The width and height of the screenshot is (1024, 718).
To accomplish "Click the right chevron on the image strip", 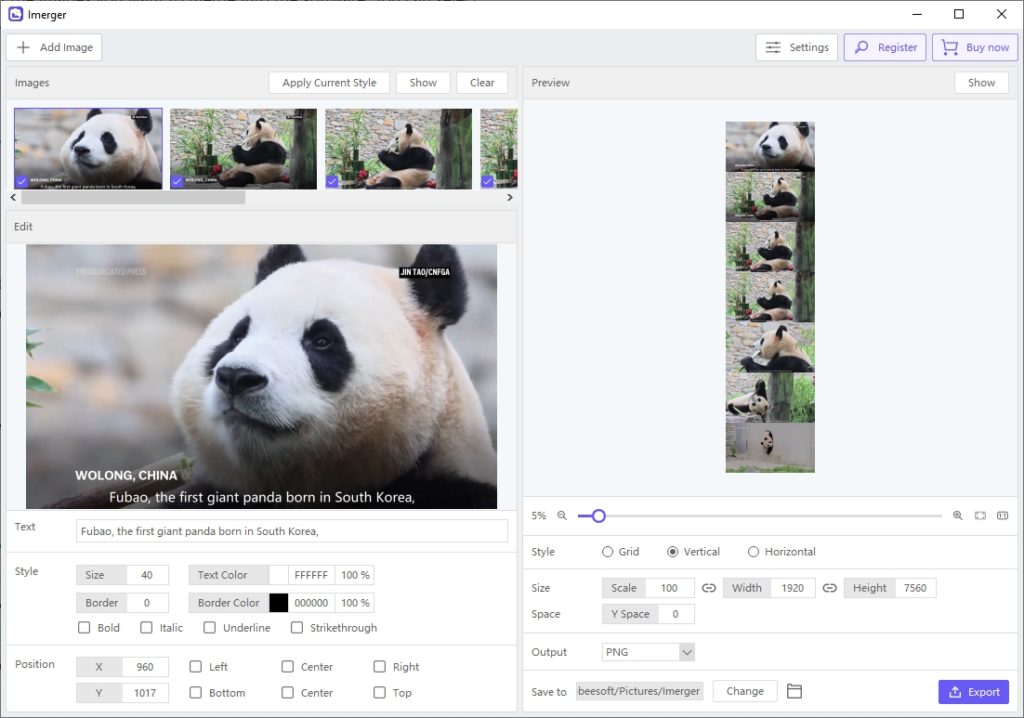I will tap(509, 197).
